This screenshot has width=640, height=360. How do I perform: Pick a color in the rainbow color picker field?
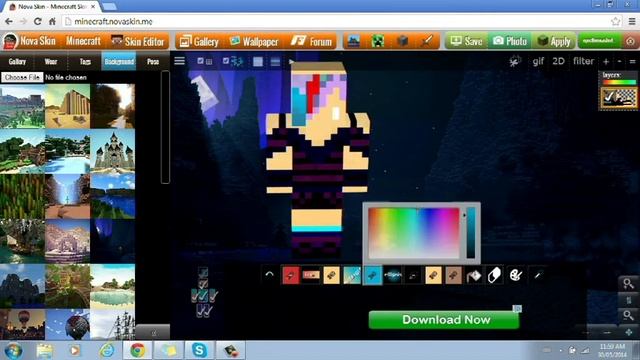click(413, 233)
